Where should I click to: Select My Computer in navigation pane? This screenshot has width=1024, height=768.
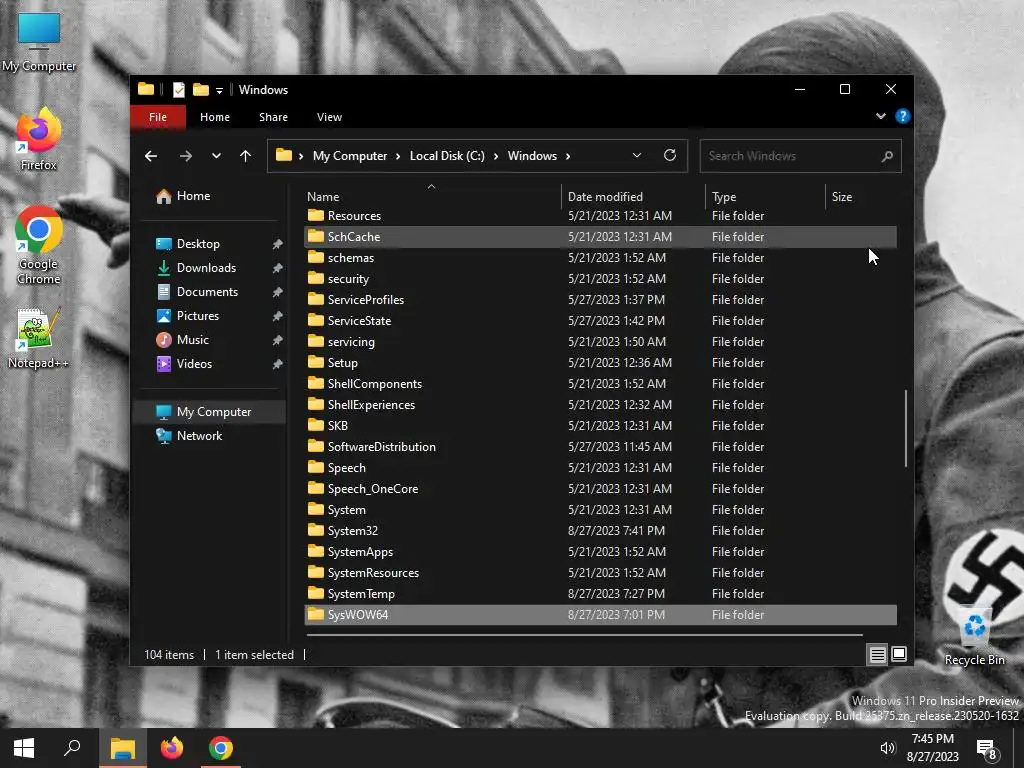click(x=210, y=412)
